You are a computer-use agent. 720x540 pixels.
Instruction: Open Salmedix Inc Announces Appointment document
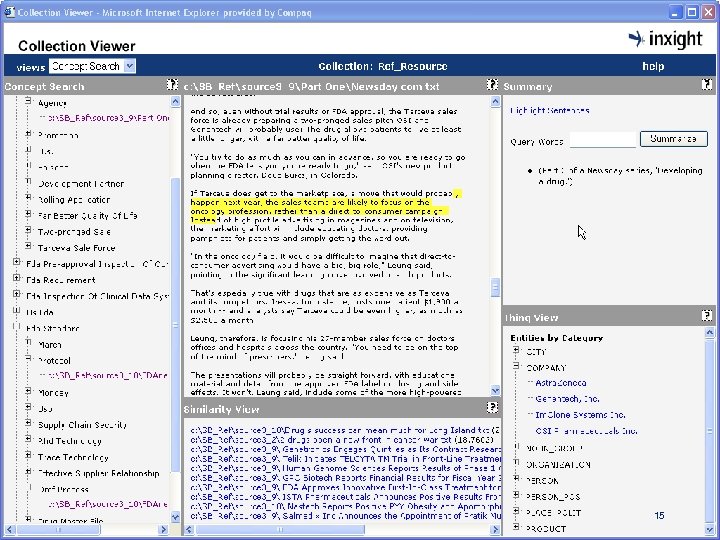tap(345, 516)
